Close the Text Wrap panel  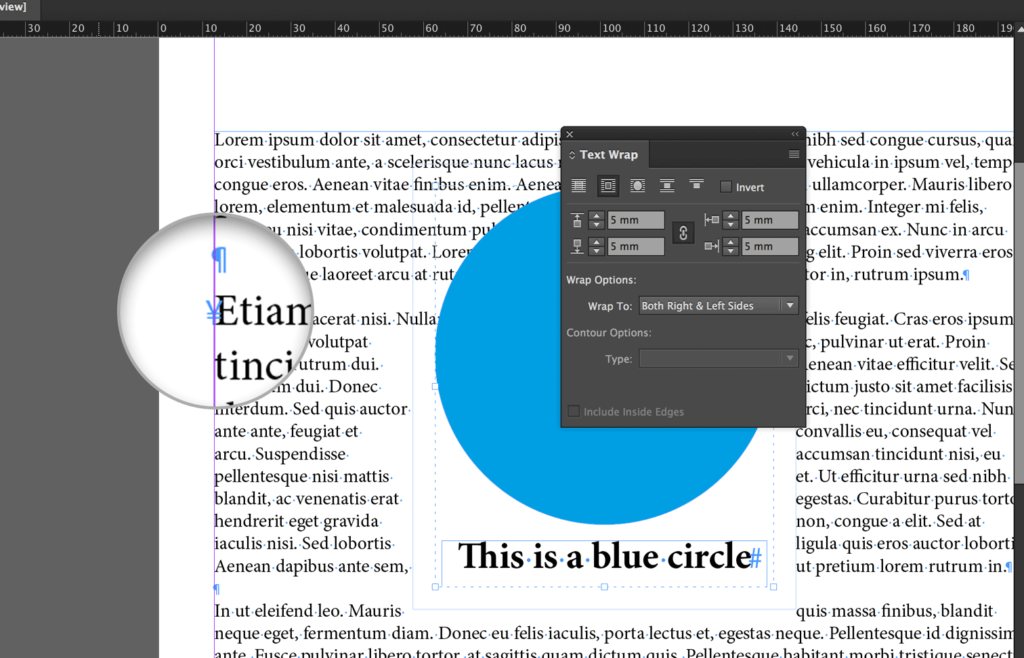click(570, 134)
